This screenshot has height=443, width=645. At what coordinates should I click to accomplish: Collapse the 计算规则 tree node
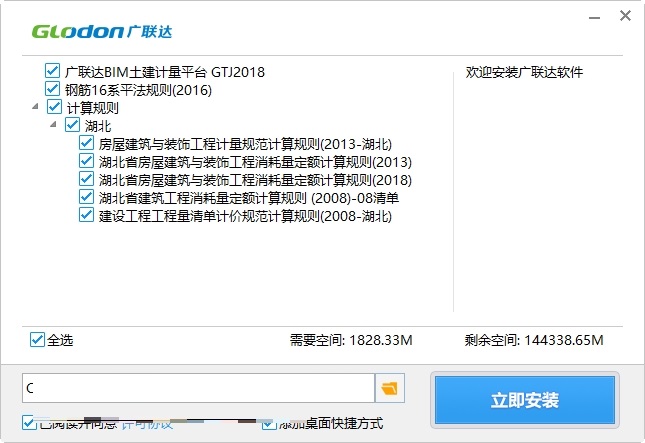click(x=37, y=108)
